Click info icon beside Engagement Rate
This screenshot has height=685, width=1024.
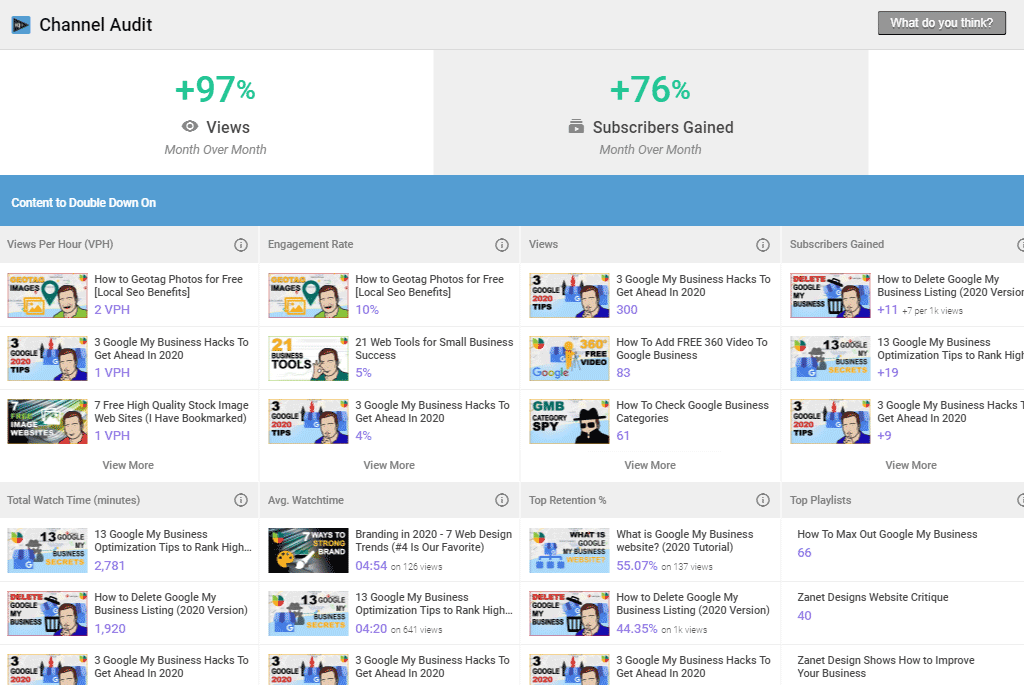coord(502,245)
